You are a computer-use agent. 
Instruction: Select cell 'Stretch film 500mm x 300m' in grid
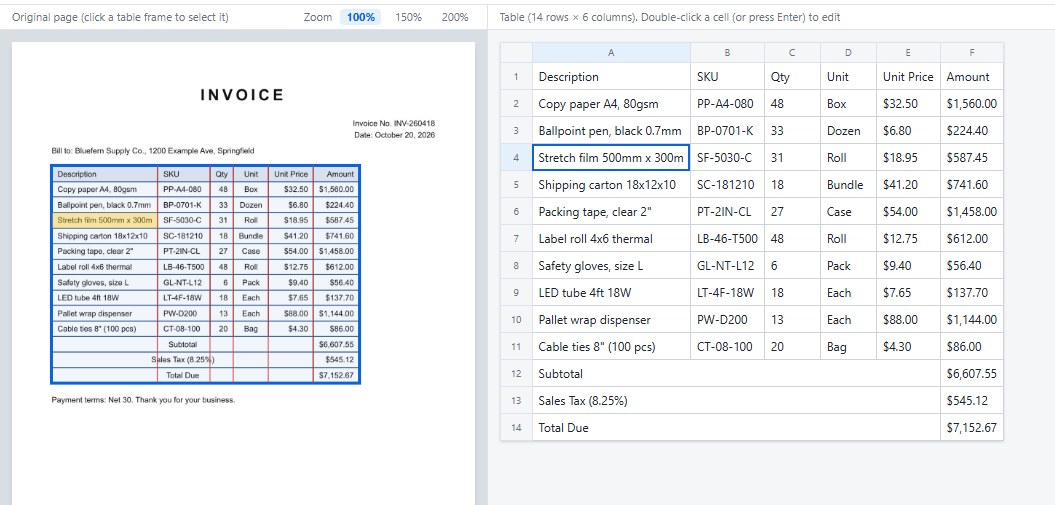pos(611,158)
